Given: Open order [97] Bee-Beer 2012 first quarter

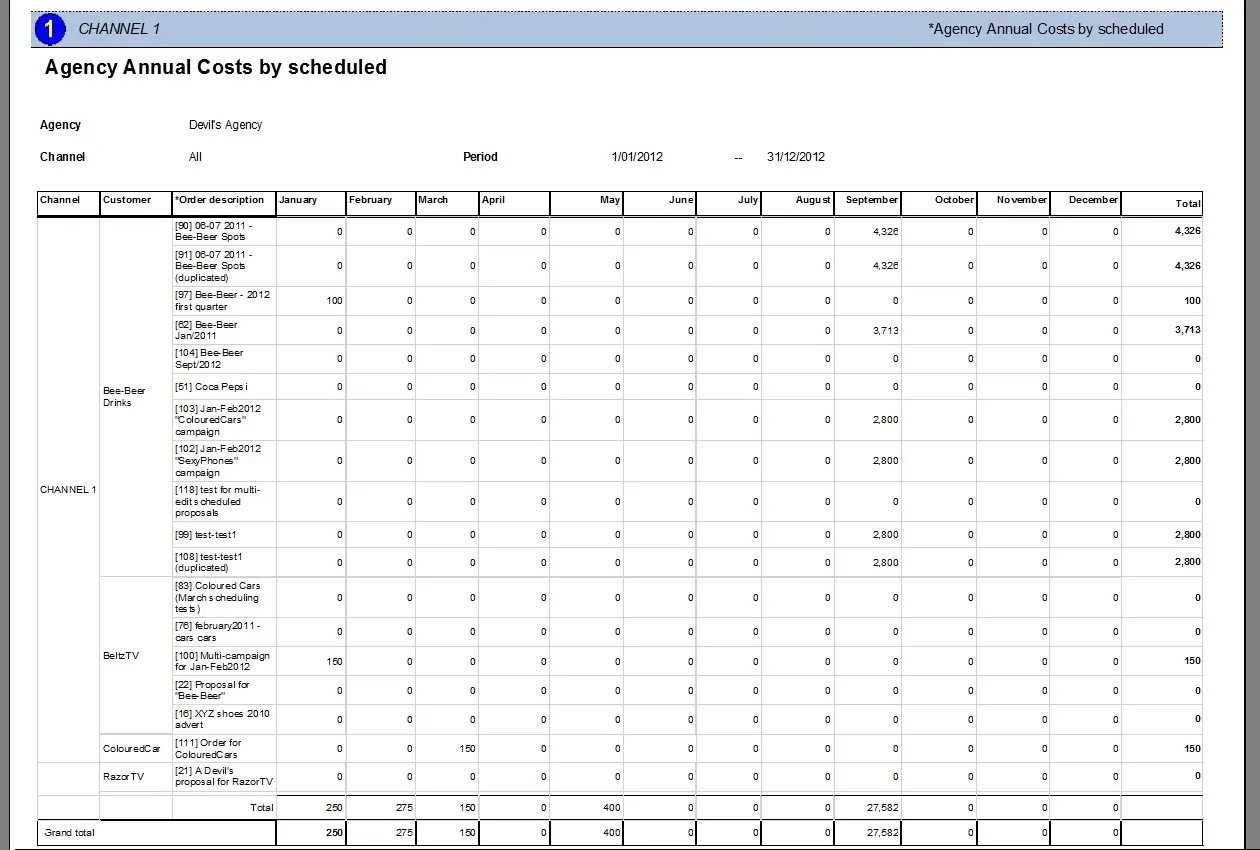Looking at the screenshot, I should click(x=222, y=301).
